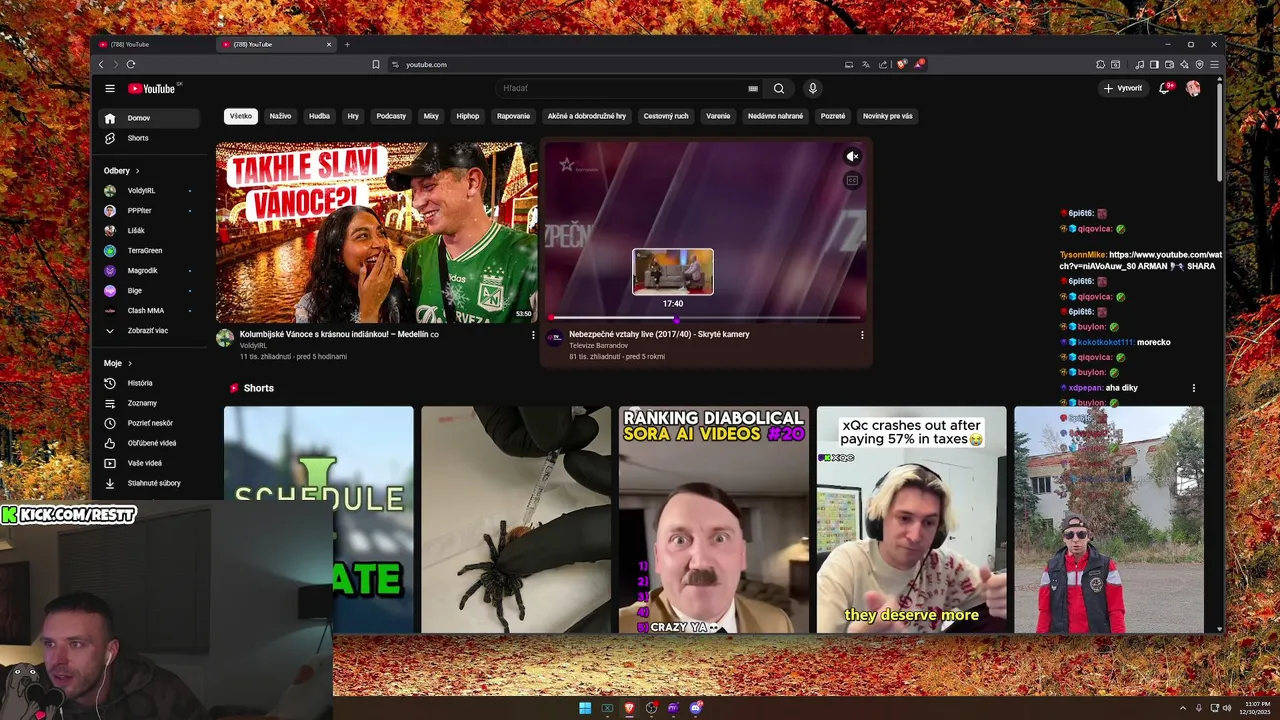The height and width of the screenshot is (720, 1280).
Task: Expand the Moje section arrow
Action: pyautogui.click(x=130, y=363)
